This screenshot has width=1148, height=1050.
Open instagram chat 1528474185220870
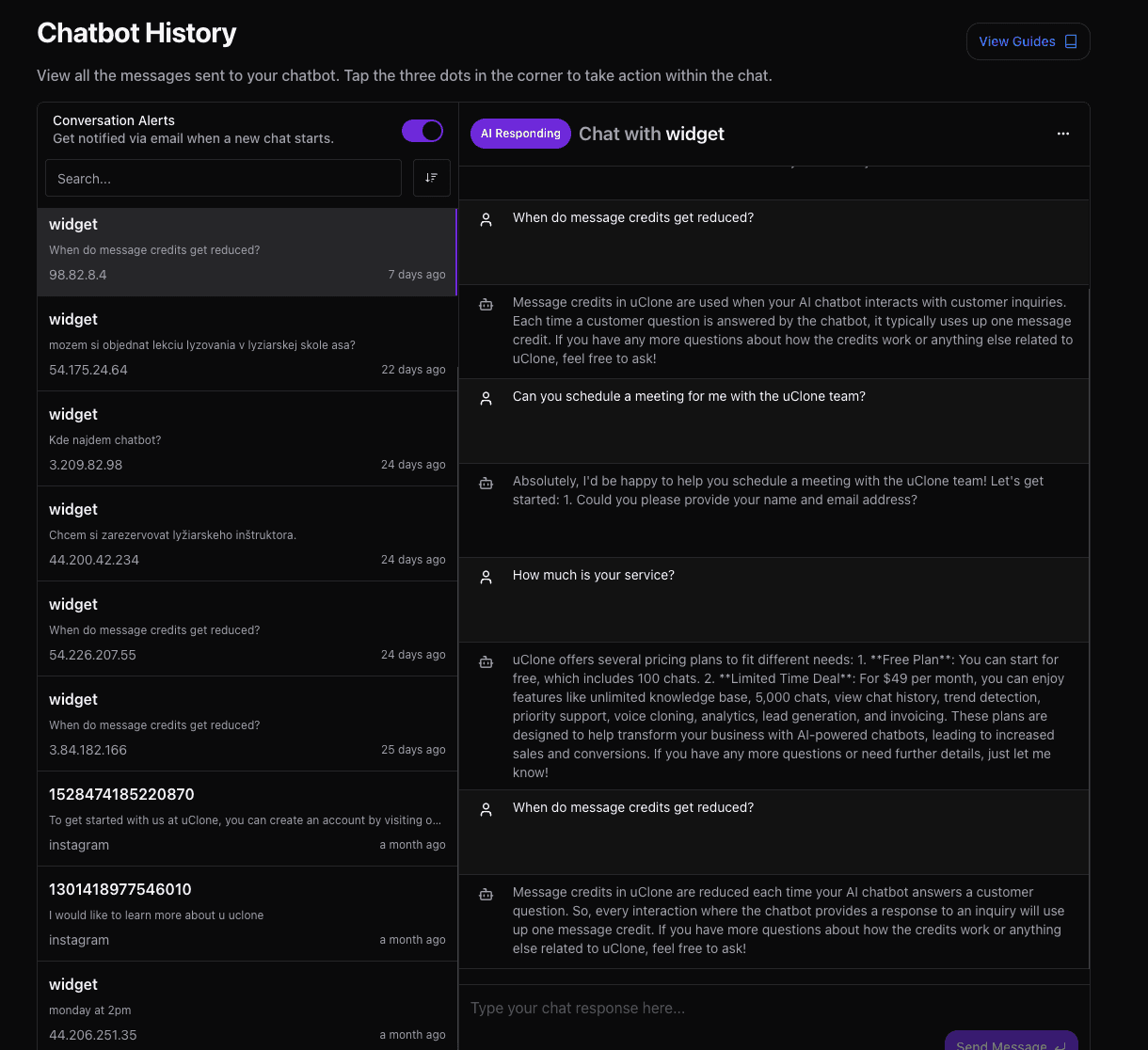coord(247,819)
